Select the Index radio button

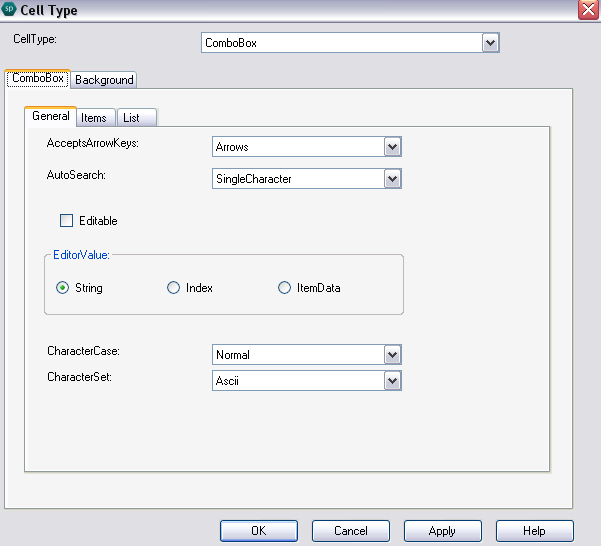[173, 287]
